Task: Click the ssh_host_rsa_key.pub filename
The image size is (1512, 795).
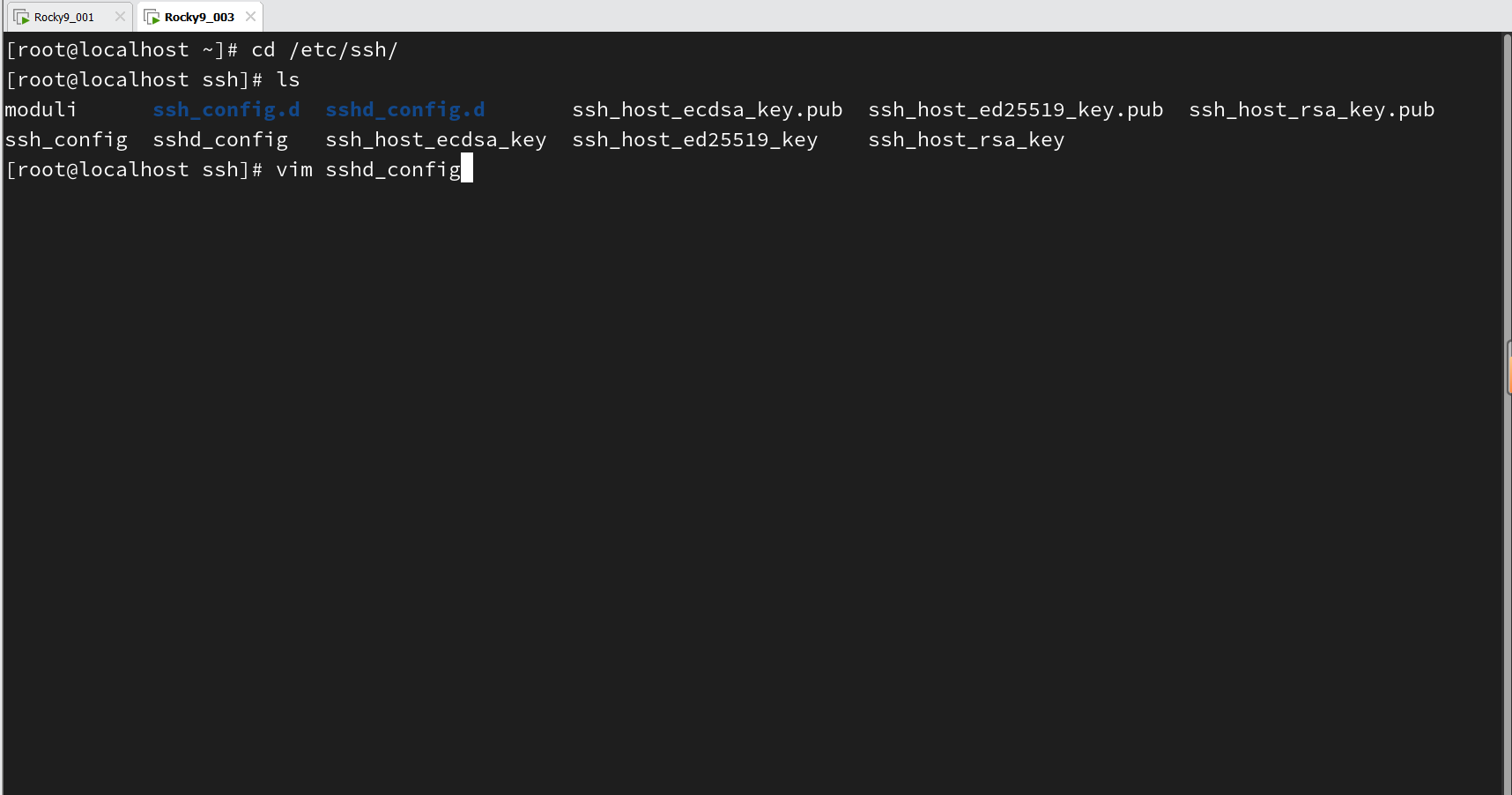Action: coord(1311,109)
